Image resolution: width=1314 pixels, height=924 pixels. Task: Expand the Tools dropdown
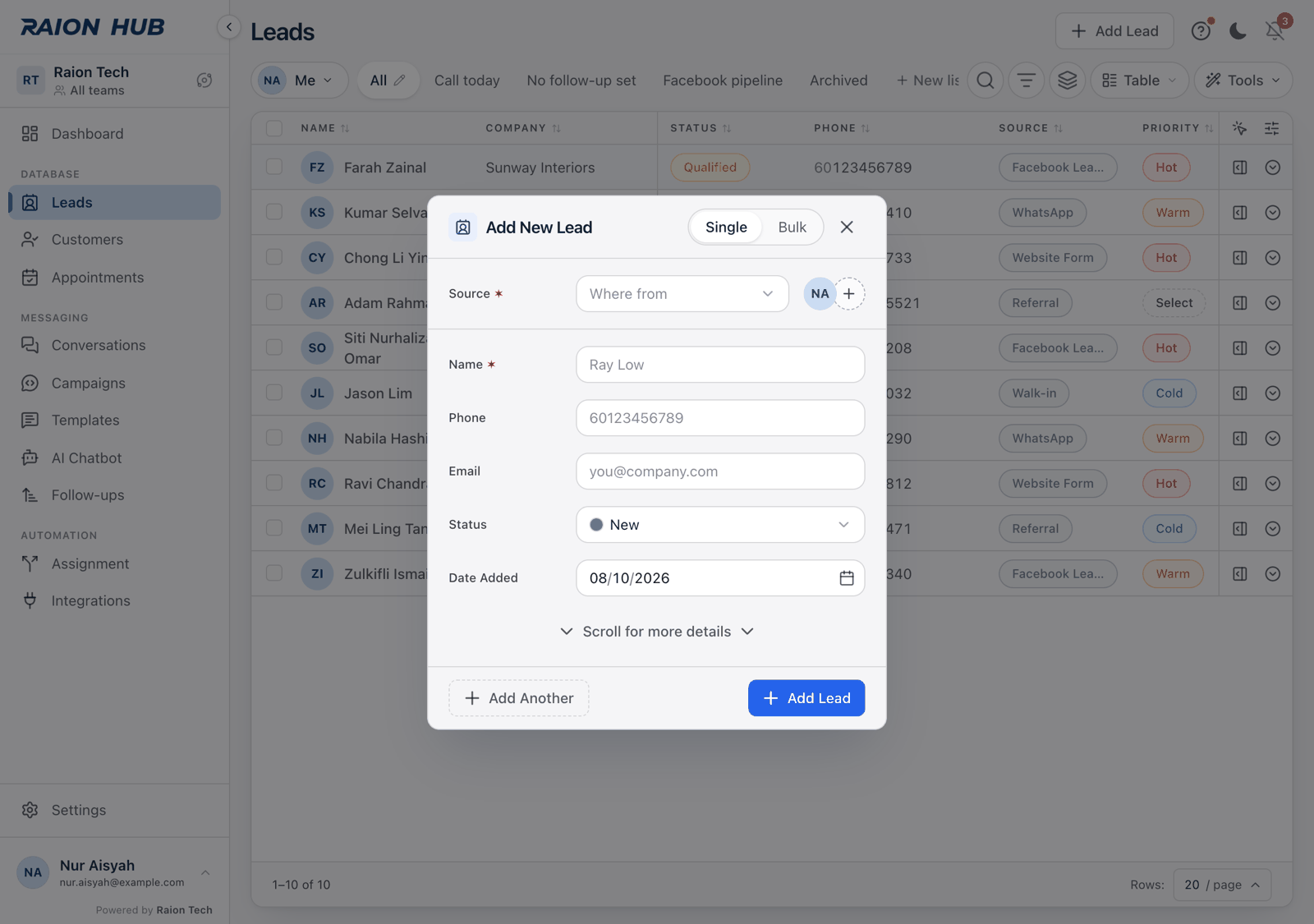click(1243, 80)
